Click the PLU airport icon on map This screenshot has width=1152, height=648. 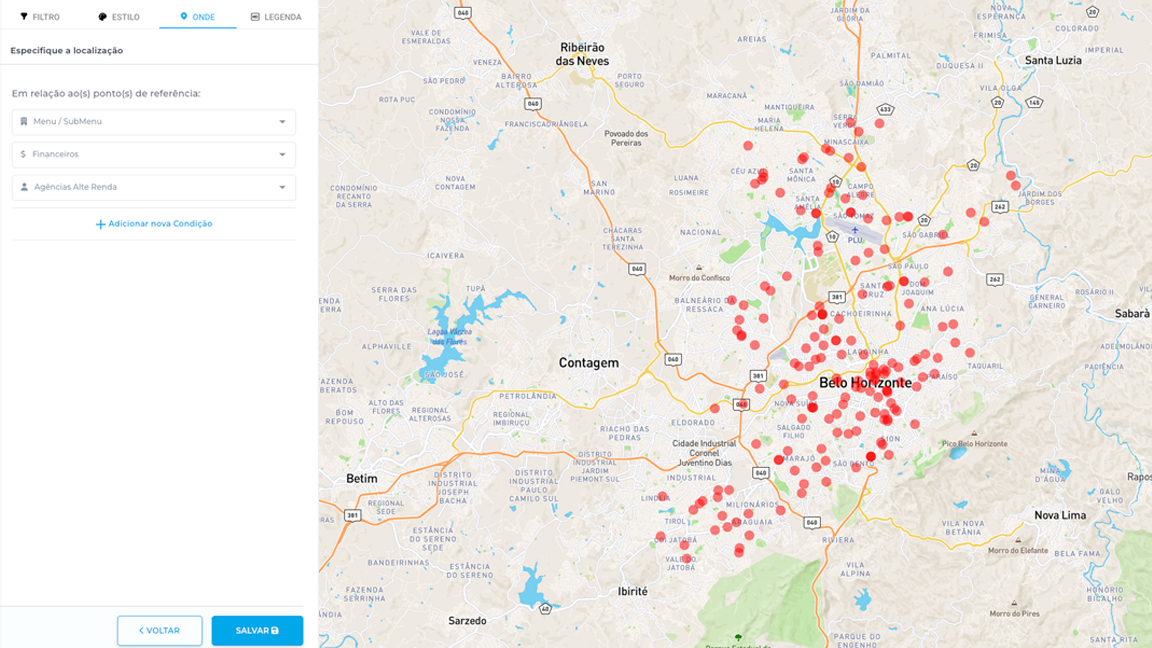854,231
